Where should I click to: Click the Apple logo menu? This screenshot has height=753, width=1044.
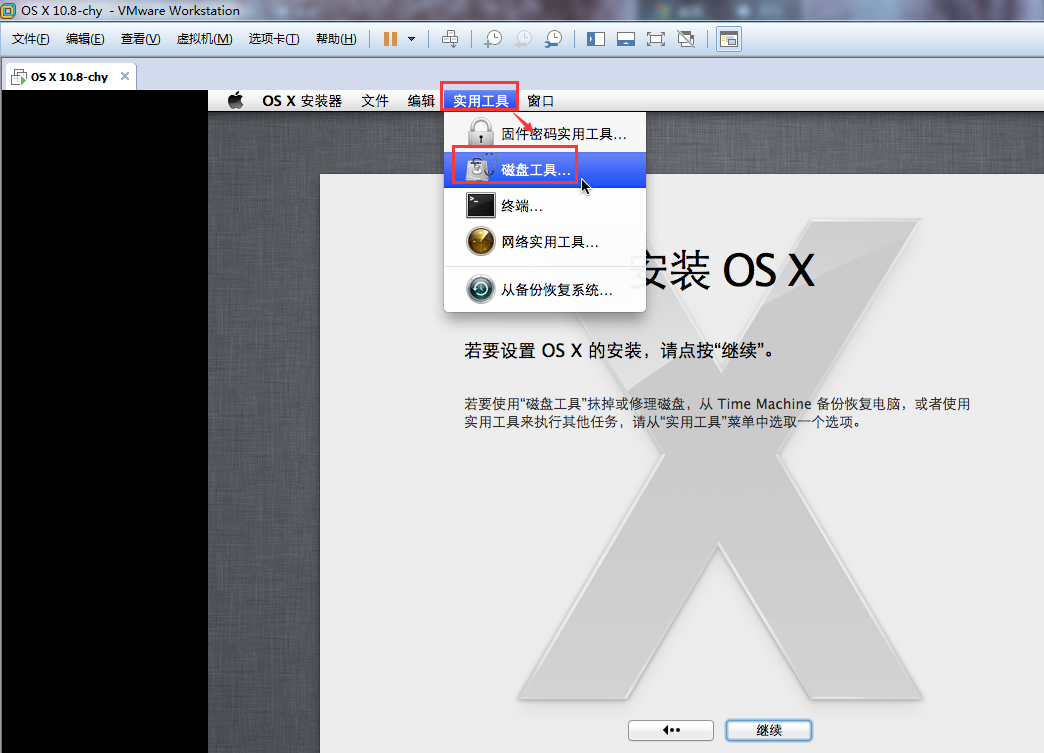(236, 101)
